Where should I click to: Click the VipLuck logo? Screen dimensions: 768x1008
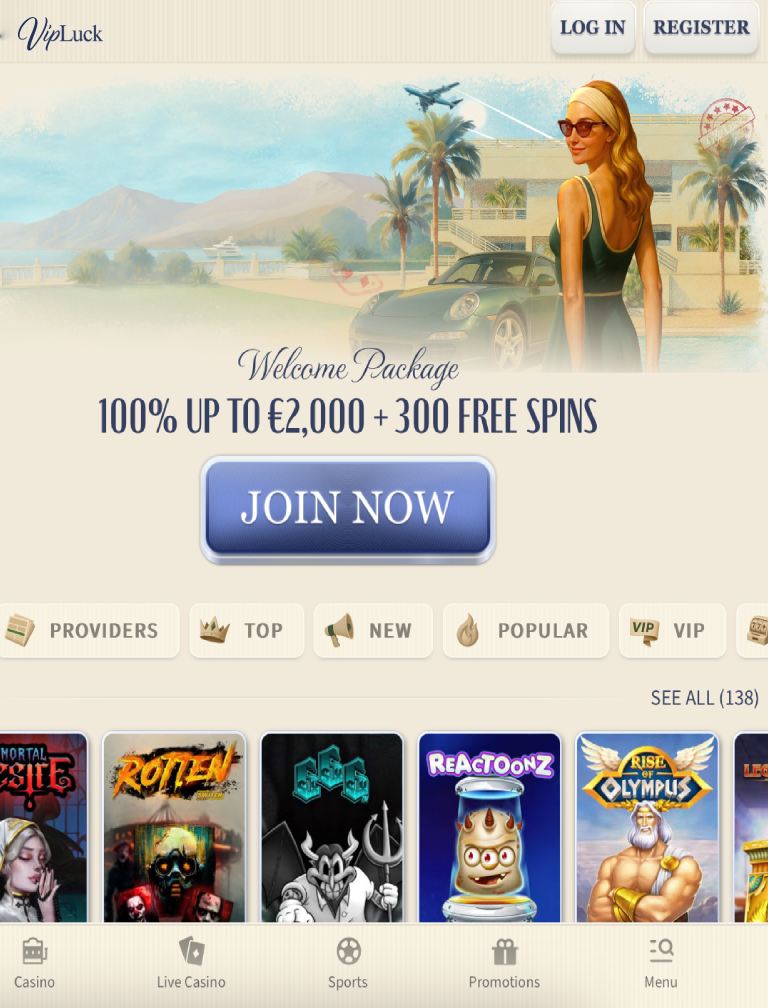(60, 33)
